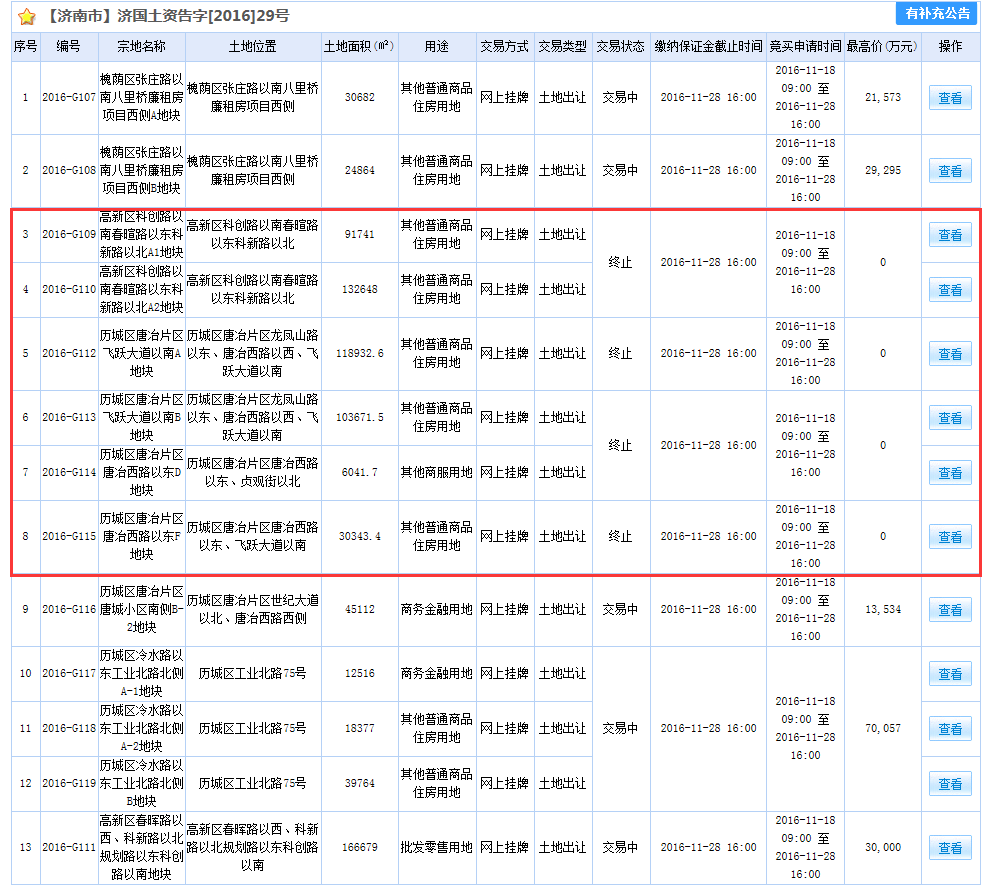Open the 有补充公告 supplementary notice button
Image resolution: width=982 pixels, height=886 pixels.
936,13
